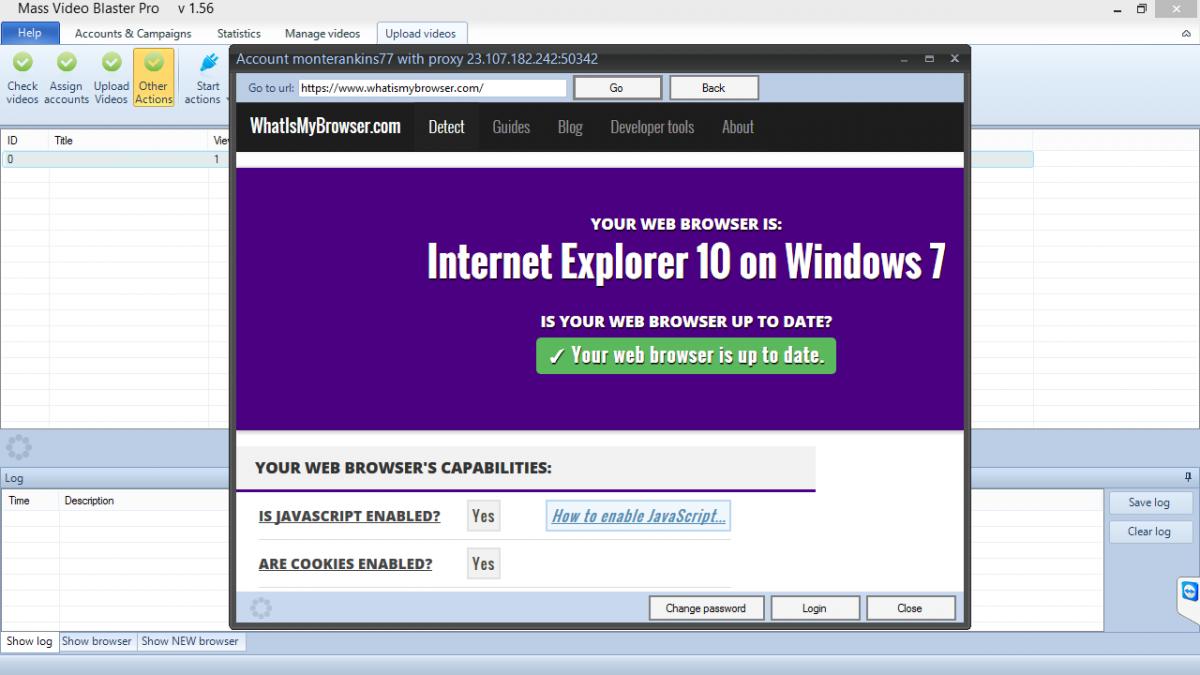Open the Manage videos tab

click(322, 33)
